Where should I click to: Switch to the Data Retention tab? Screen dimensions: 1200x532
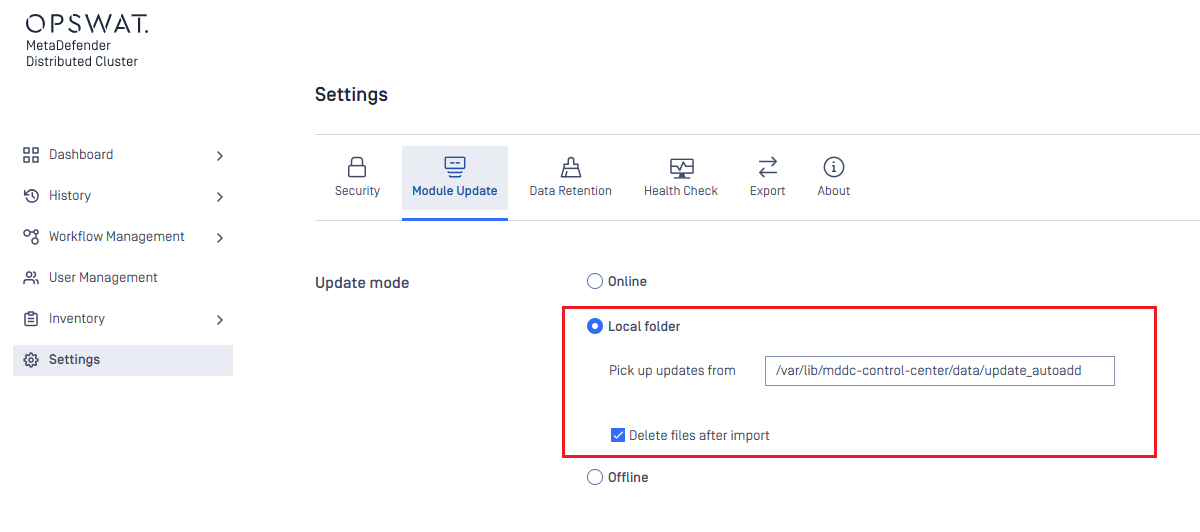tap(570, 177)
